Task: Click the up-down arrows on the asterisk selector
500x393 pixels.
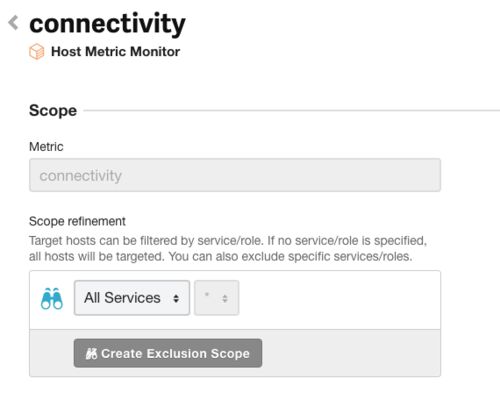Action: [x=225, y=298]
